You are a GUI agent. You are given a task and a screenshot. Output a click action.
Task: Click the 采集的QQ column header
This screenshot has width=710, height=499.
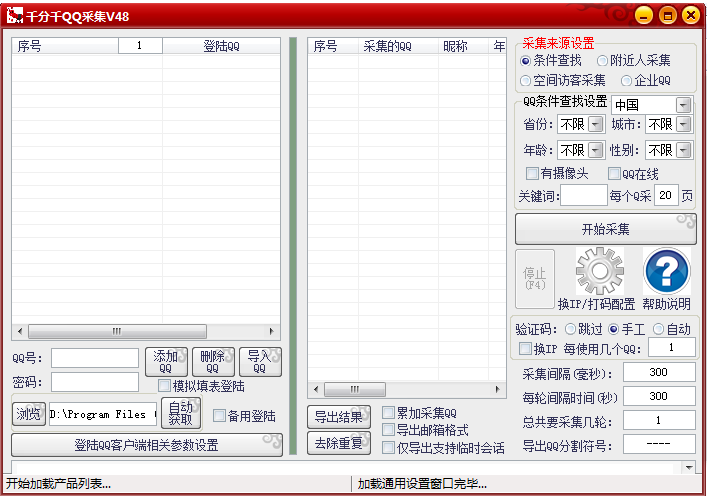(398, 46)
